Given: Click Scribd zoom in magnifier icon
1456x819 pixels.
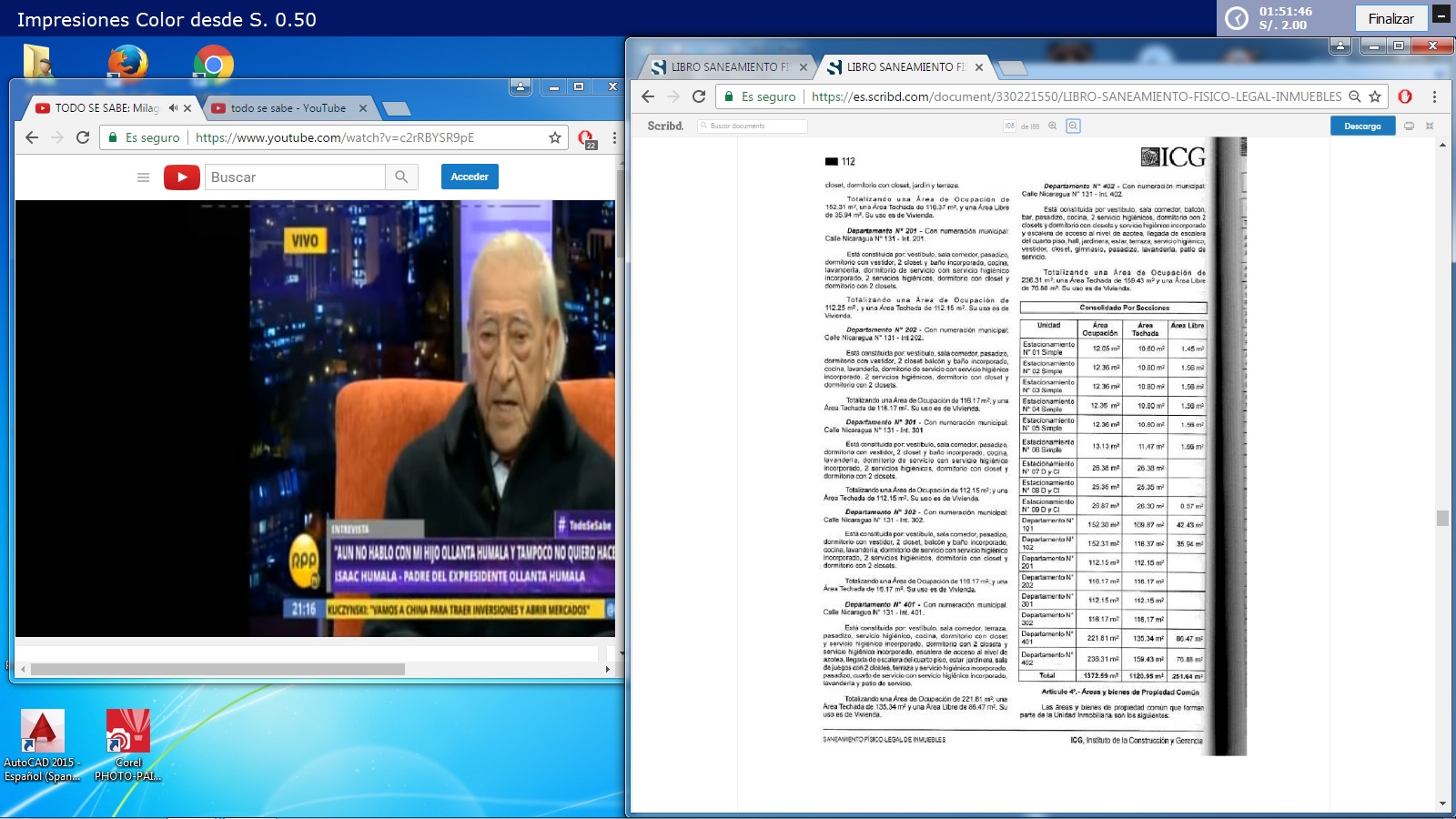Looking at the screenshot, I should pyautogui.click(x=1053, y=126).
